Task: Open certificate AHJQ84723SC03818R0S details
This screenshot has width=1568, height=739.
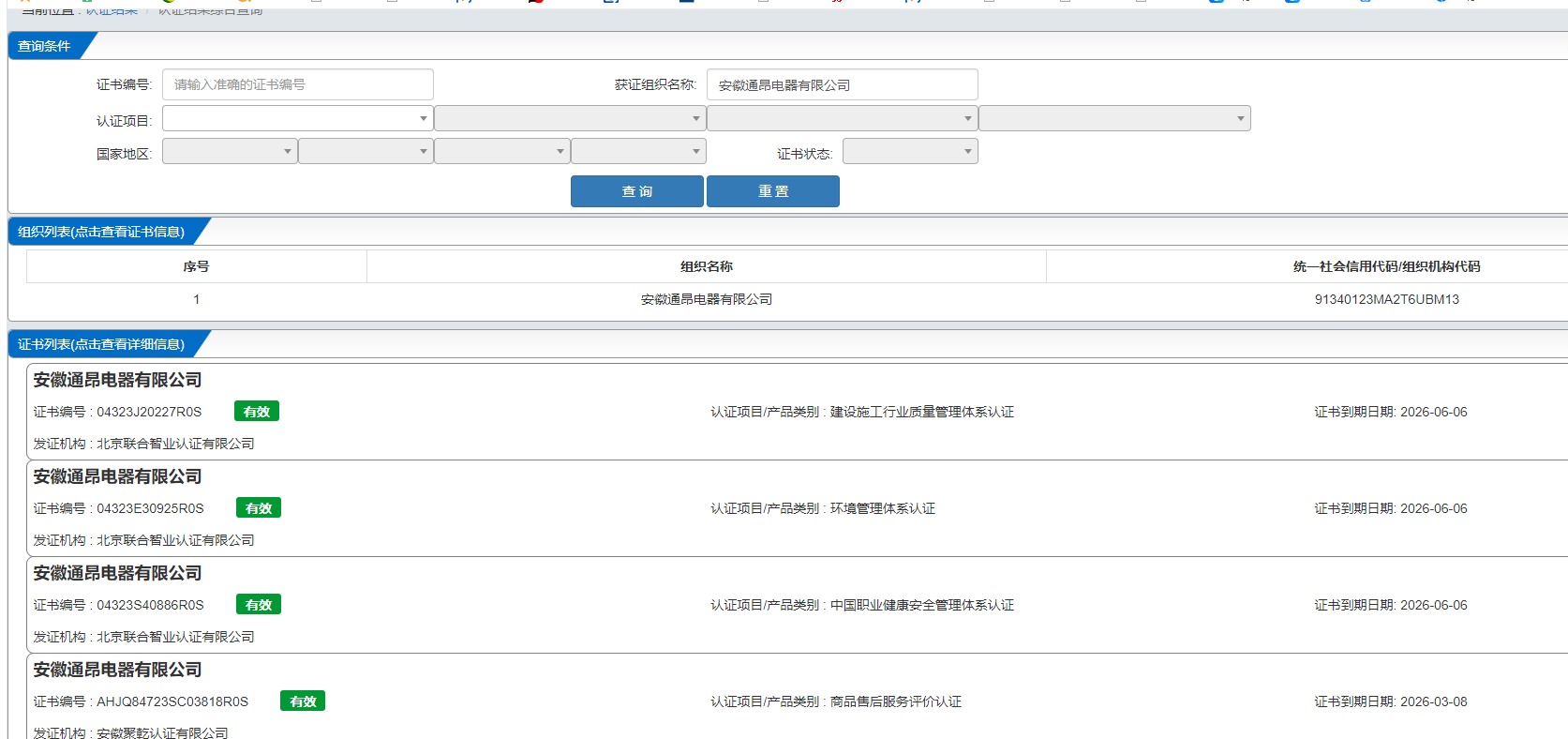Action: (172, 701)
